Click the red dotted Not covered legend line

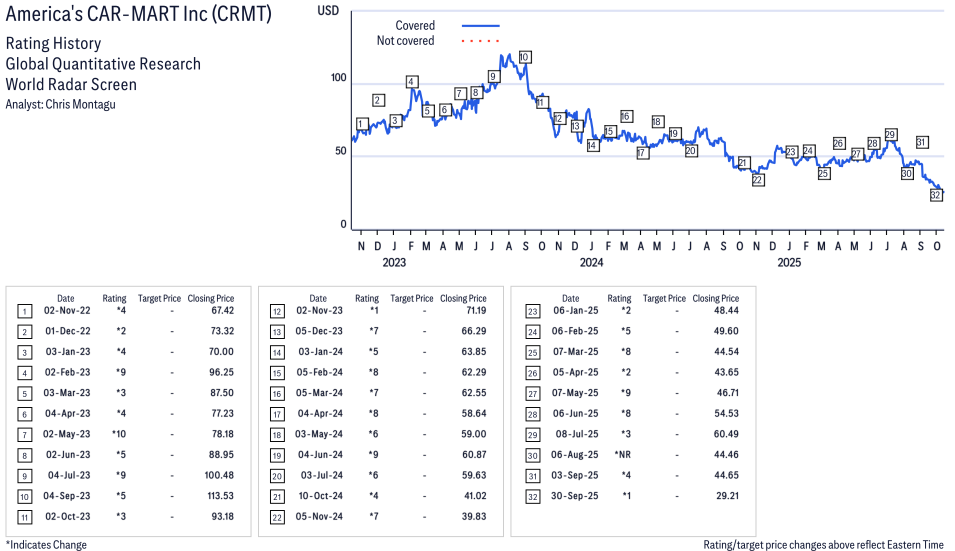pos(480,41)
